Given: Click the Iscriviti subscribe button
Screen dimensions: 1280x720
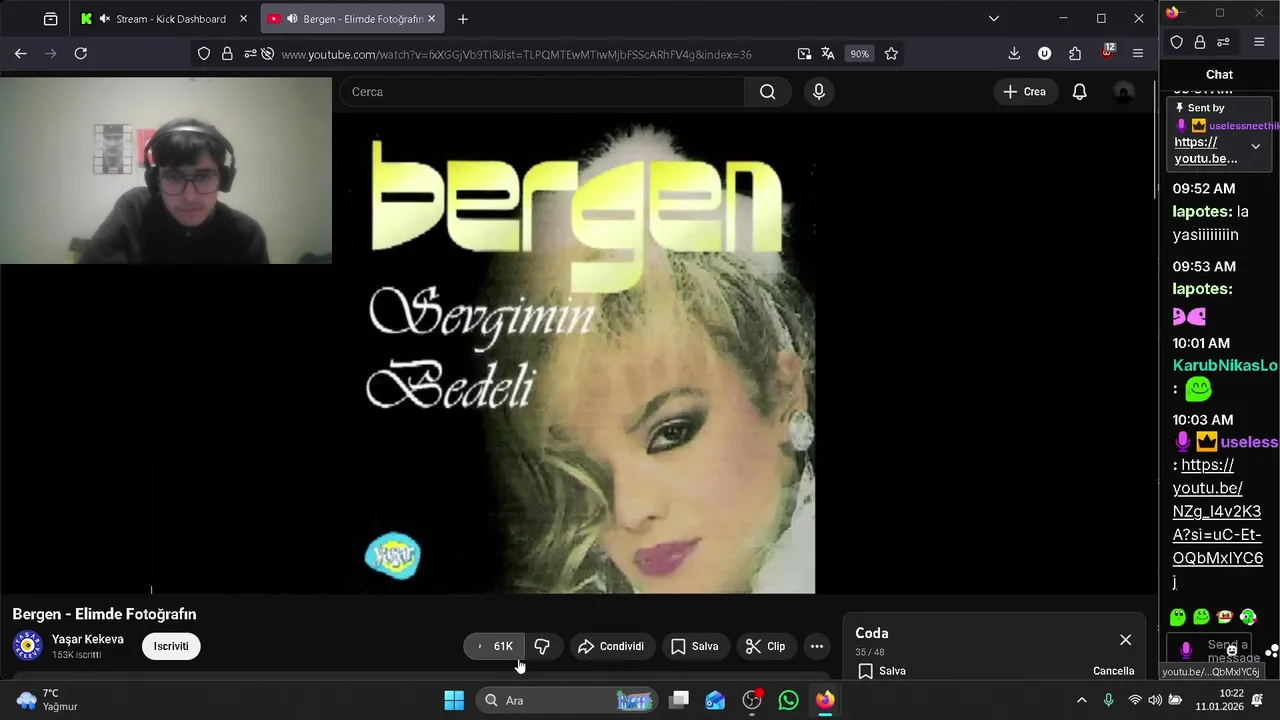Looking at the screenshot, I should tap(171, 646).
